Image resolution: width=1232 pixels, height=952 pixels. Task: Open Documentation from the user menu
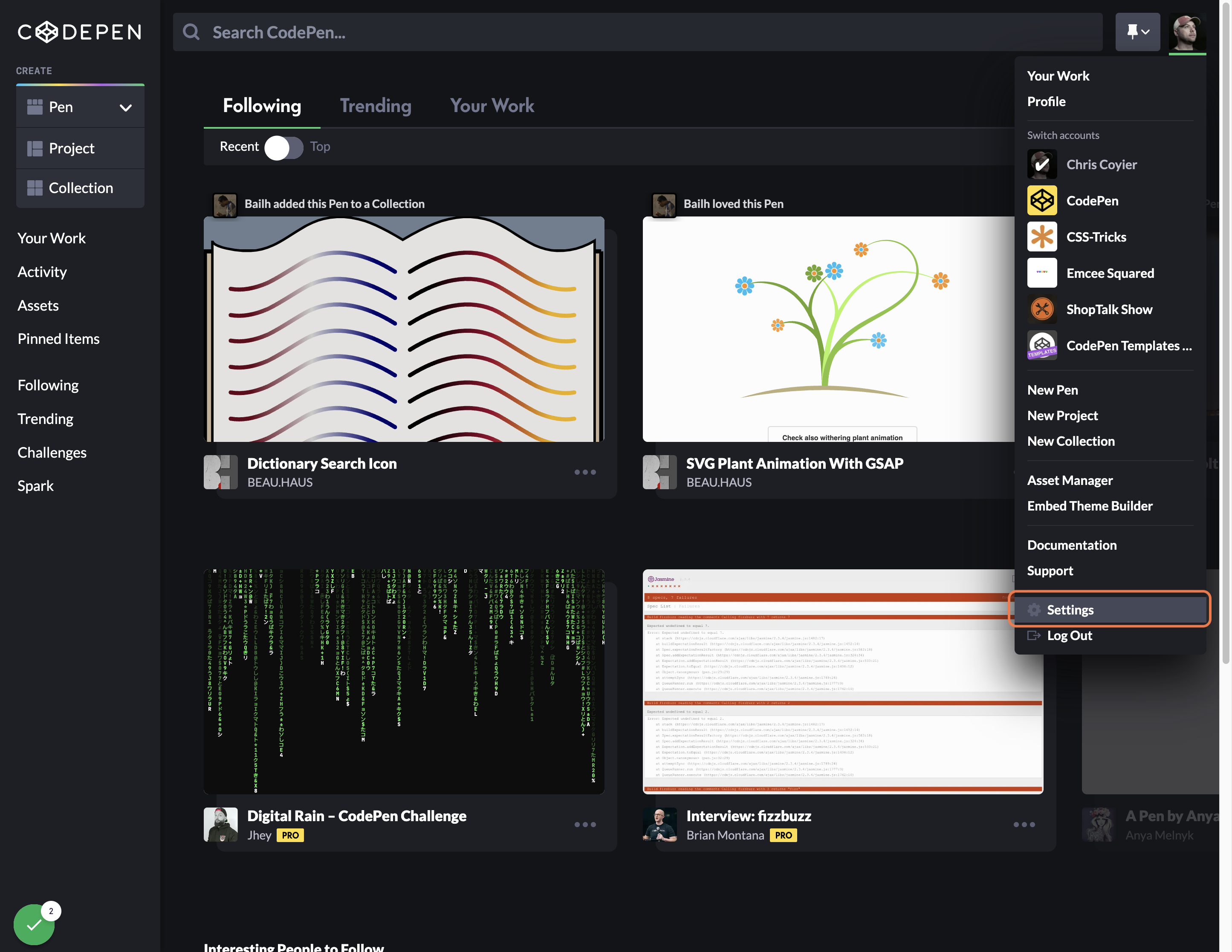tap(1071, 545)
